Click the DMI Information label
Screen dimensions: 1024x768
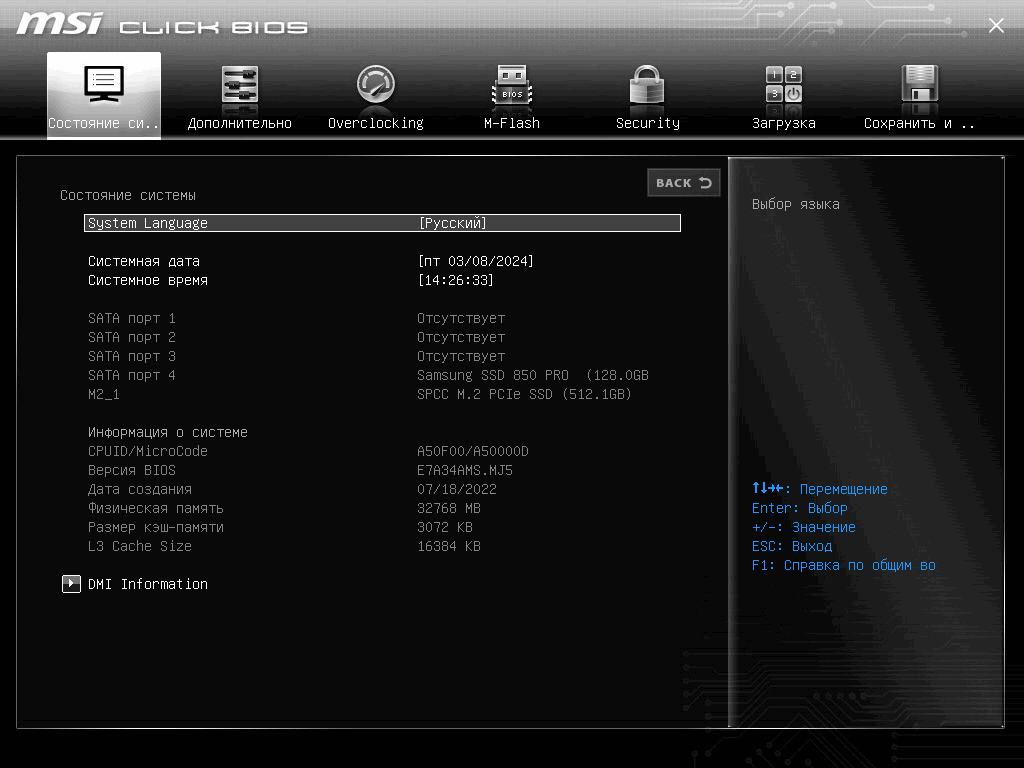[148, 584]
